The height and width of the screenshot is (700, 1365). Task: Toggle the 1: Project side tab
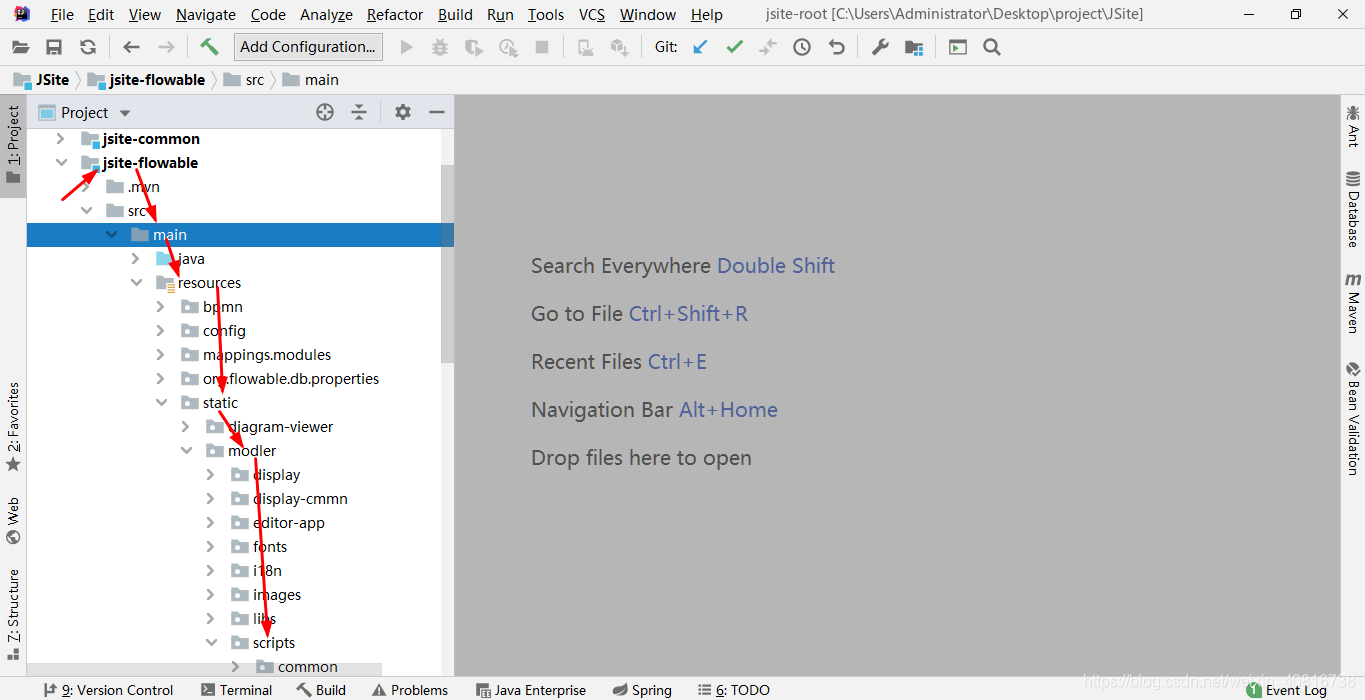13,146
